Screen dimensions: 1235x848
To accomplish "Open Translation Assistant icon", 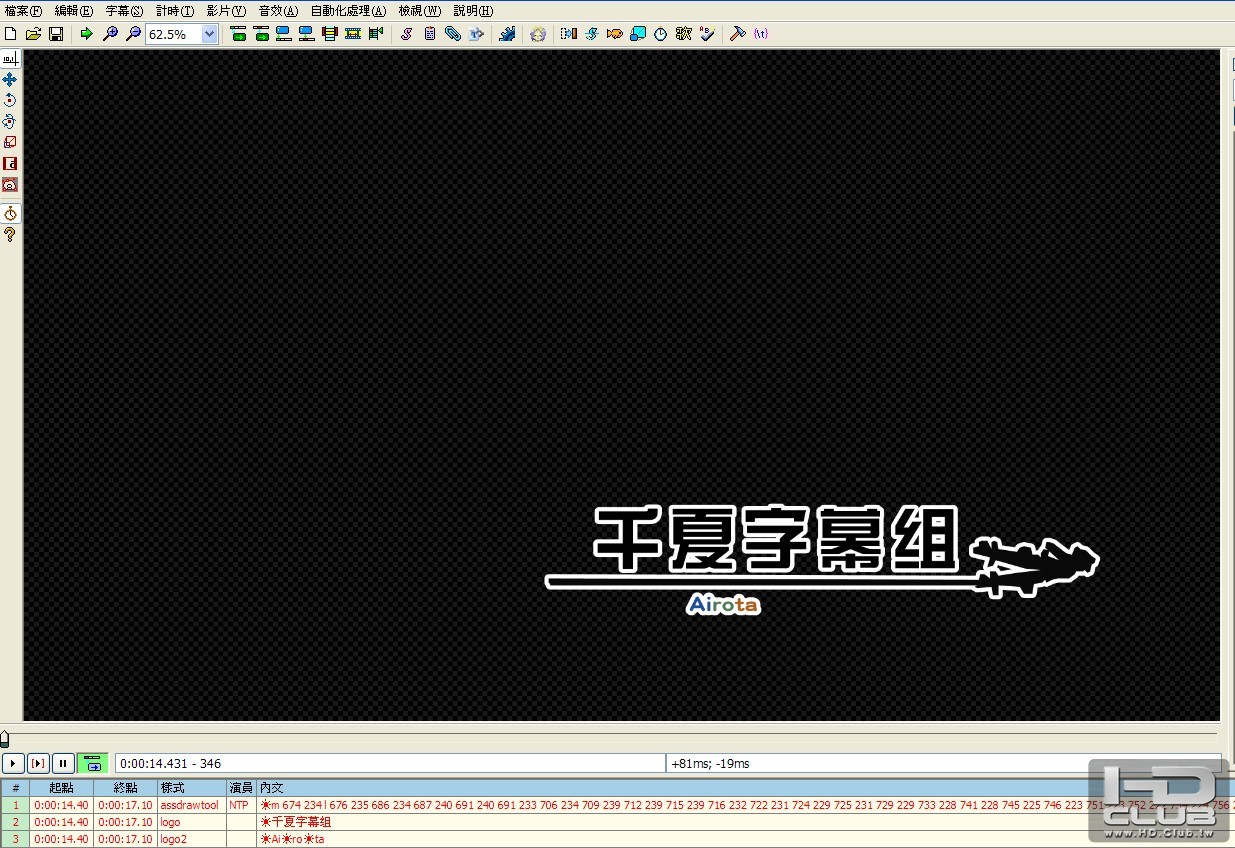I will click(x=614, y=34).
